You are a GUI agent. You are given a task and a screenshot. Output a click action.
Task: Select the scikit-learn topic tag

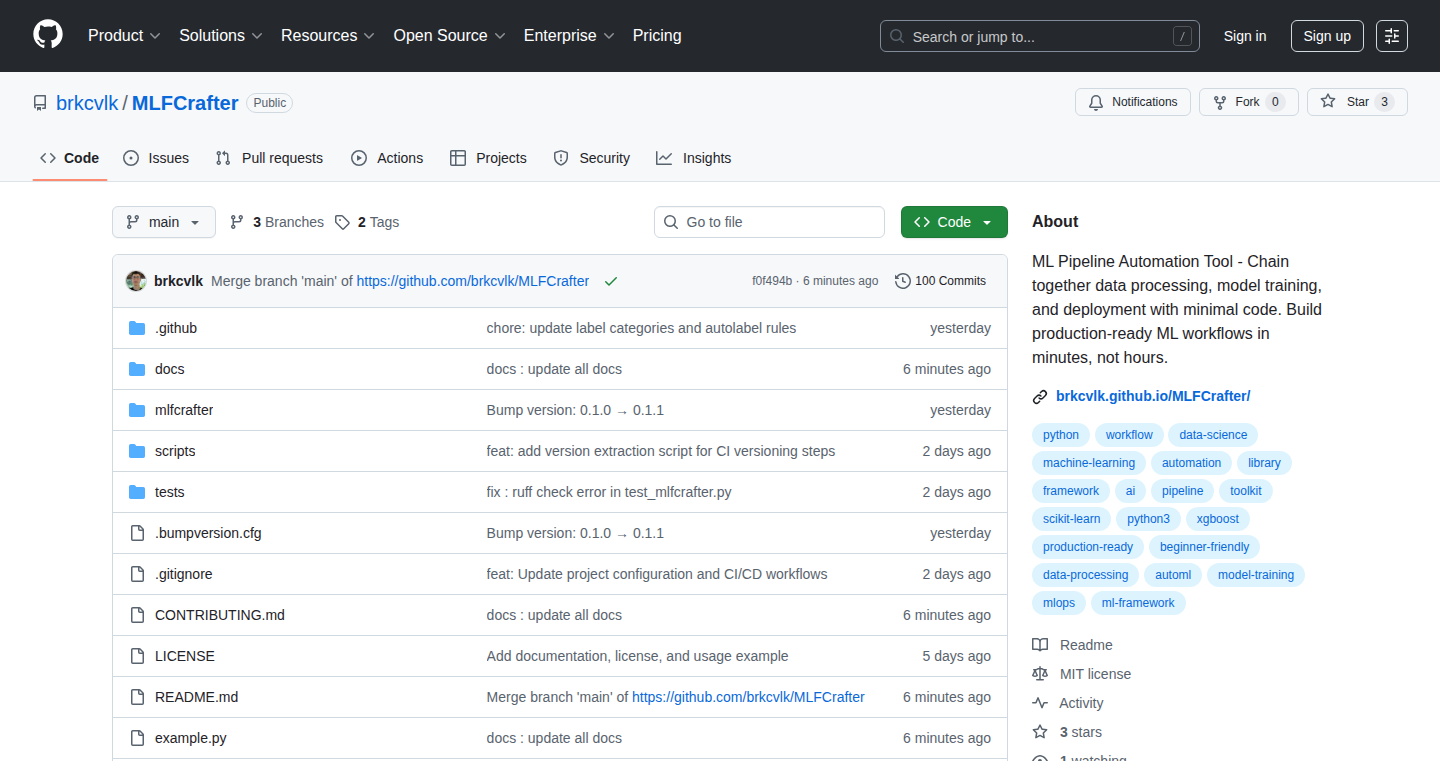click(1072, 519)
